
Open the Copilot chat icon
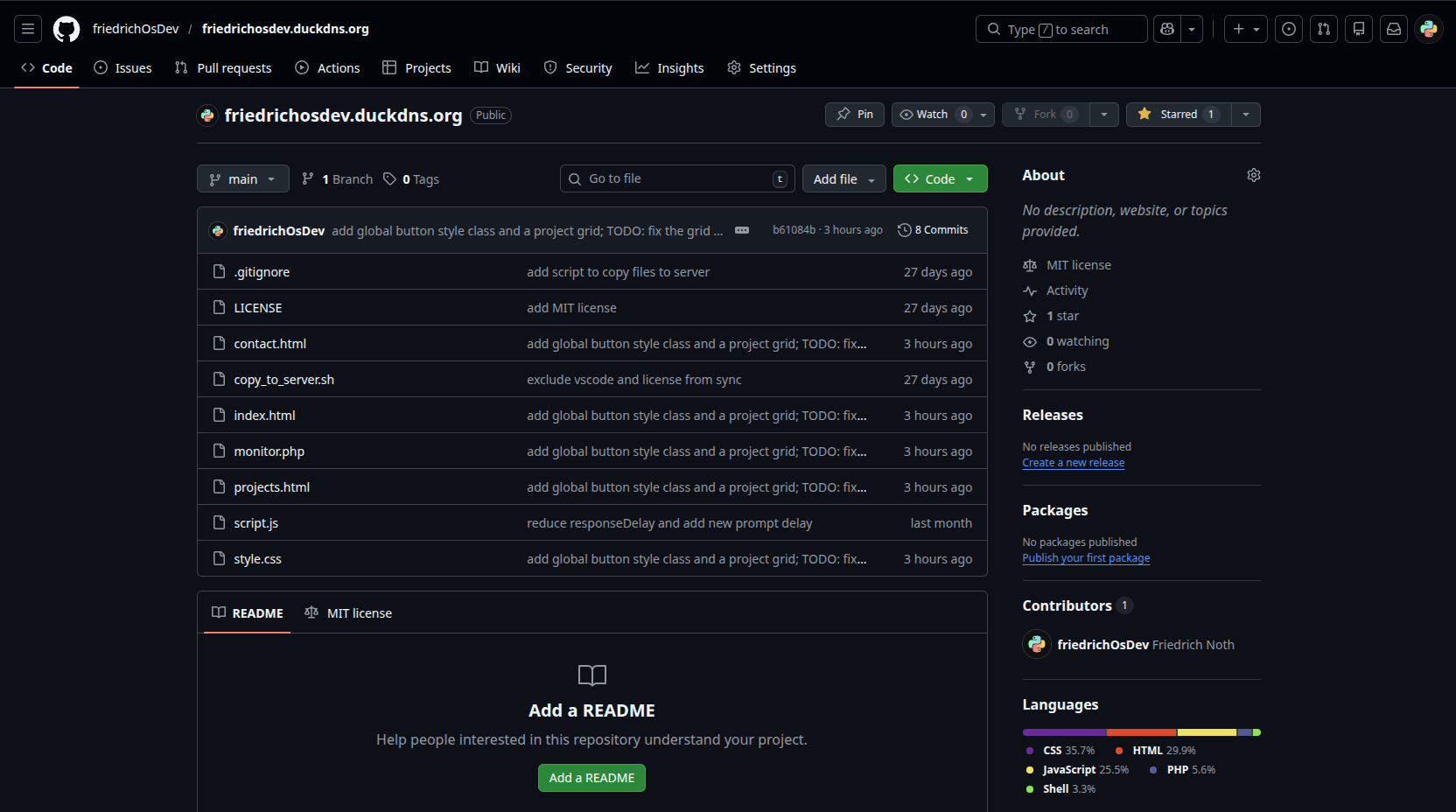1167,29
